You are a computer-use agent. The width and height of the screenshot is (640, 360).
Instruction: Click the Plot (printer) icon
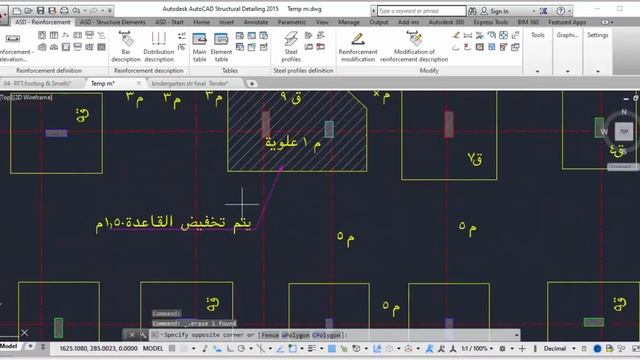64,11
